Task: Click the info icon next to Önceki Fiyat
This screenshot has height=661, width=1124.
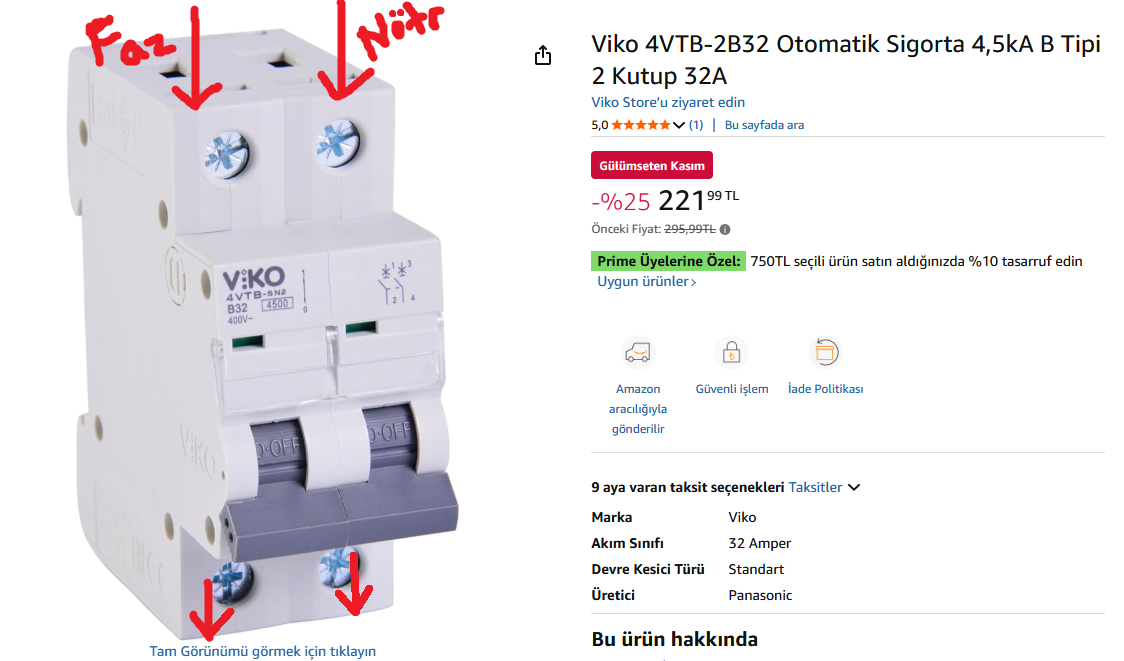Action: click(x=725, y=229)
